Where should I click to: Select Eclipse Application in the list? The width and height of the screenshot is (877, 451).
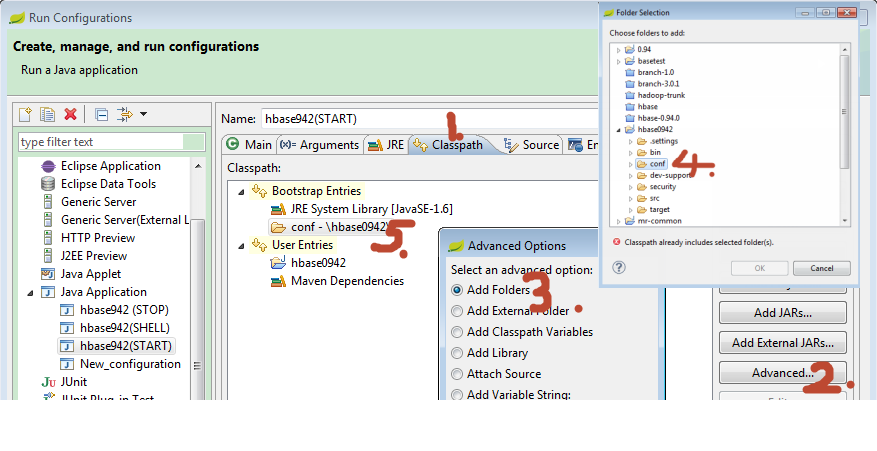tap(110, 166)
